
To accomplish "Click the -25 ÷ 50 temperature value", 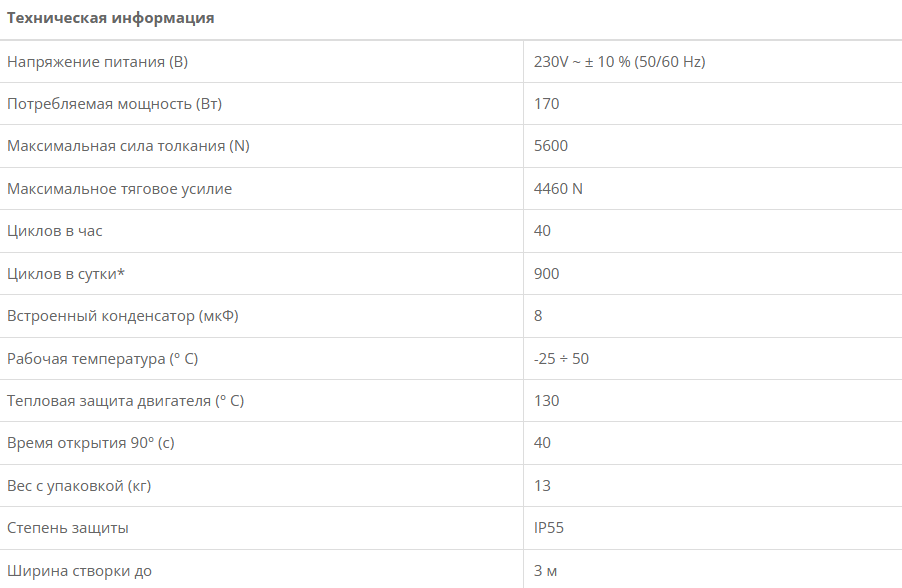I will 561,358.
